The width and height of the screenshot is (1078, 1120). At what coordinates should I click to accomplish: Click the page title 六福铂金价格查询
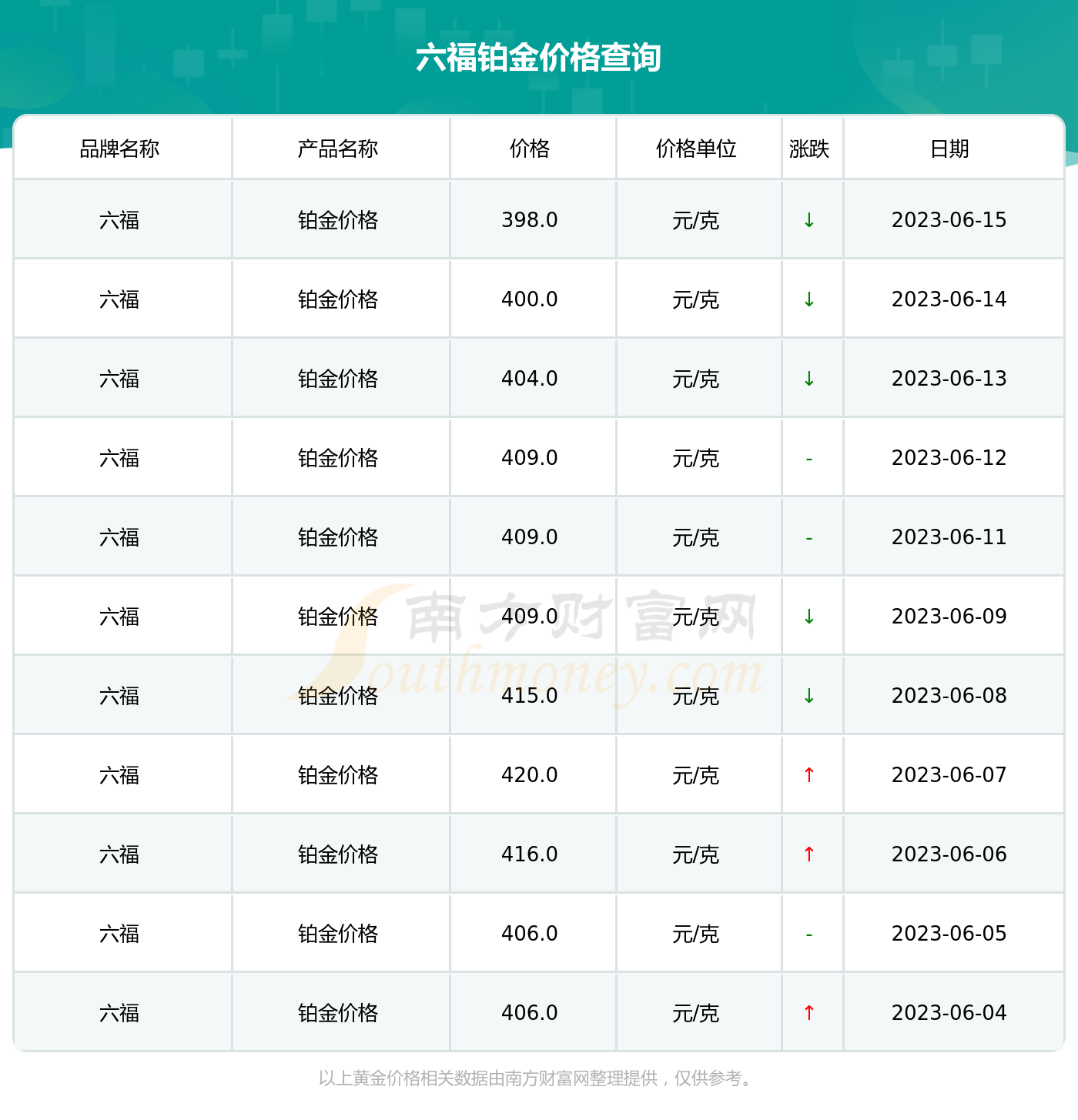click(x=539, y=58)
